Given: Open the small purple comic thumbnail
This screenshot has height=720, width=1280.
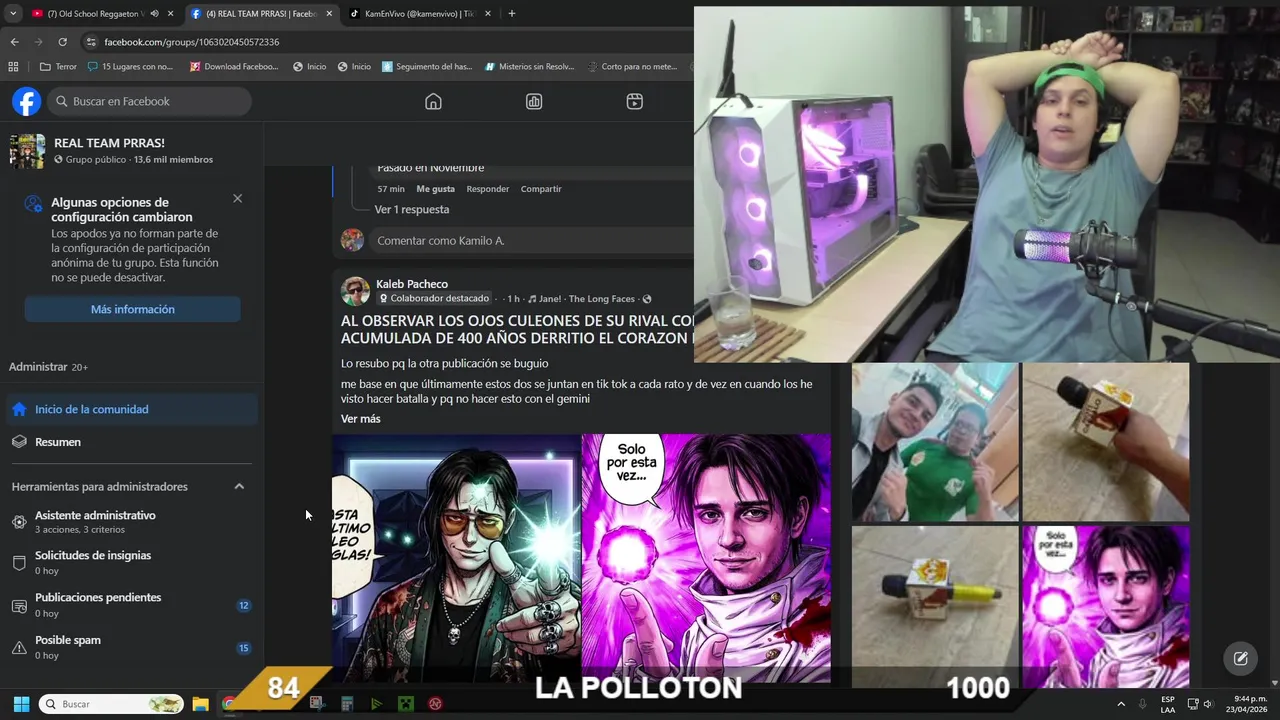Looking at the screenshot, I should coord(1106,606).
